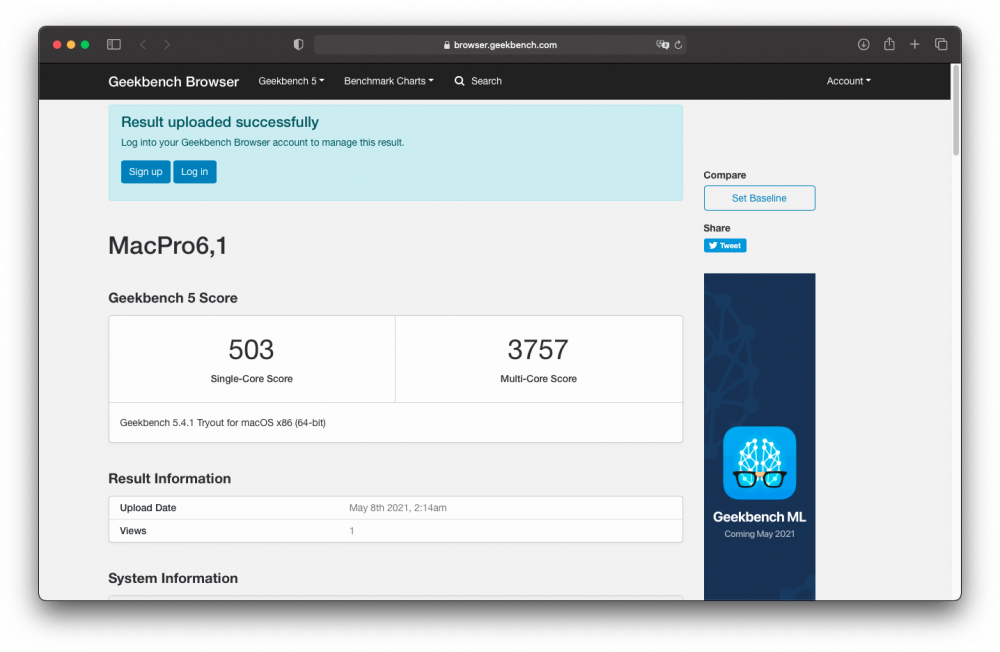Click the single-core score 503
This screenshot has height=652, width=1000.
click(x=251, y=350)
